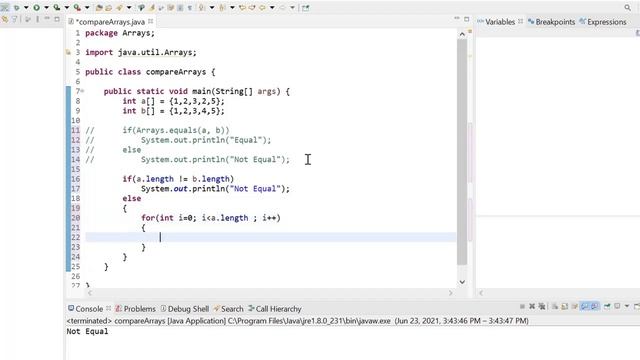Image resolution: width=640 pixels, height=360 pixels.
Task: Collapse the main method fold at line 7
Action: click(82, 91)
